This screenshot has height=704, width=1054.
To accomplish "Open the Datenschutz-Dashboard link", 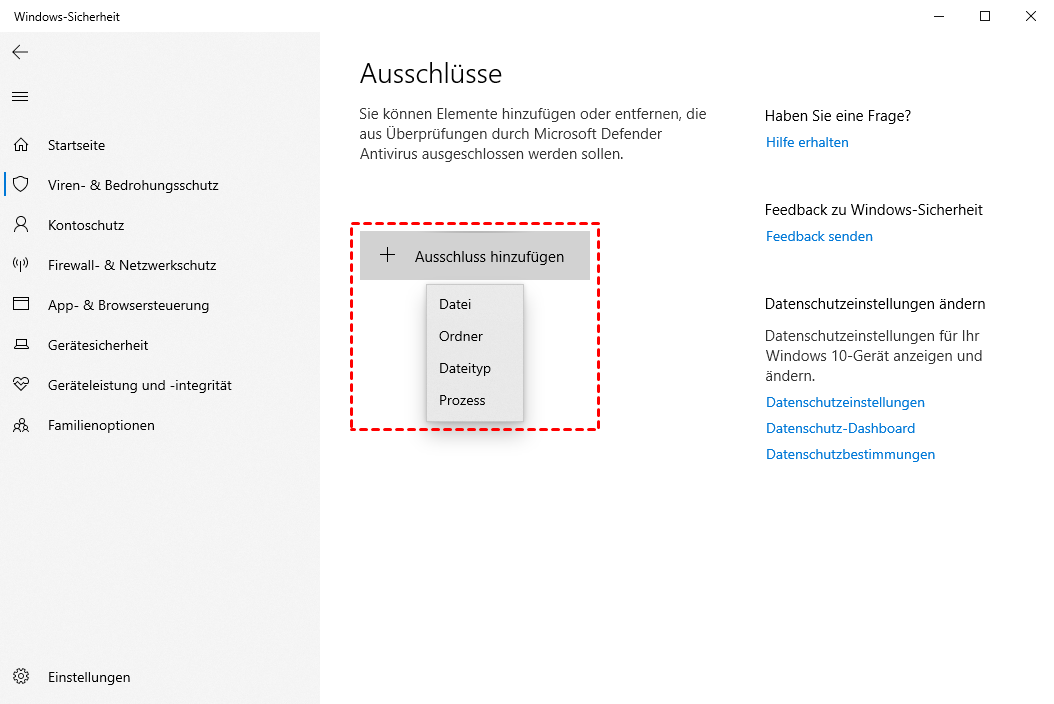I will pos(840,428).
